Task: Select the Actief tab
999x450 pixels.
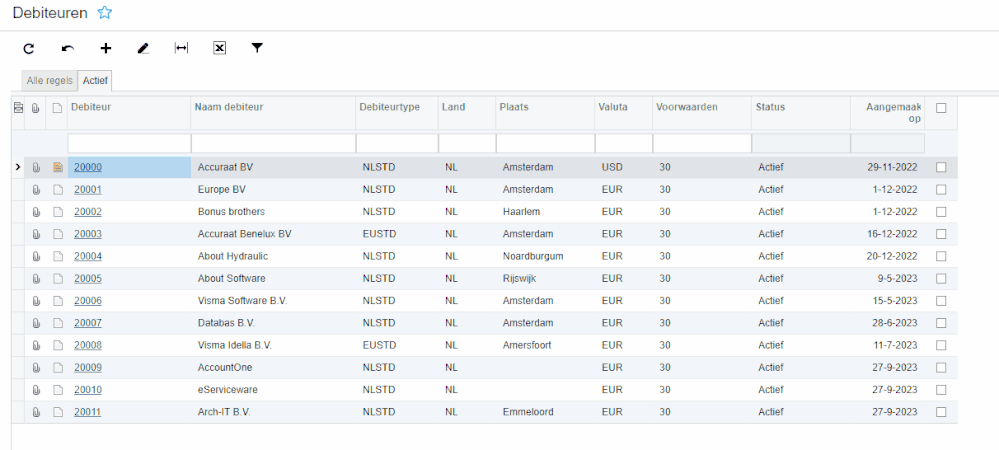Action: point(96,80)
